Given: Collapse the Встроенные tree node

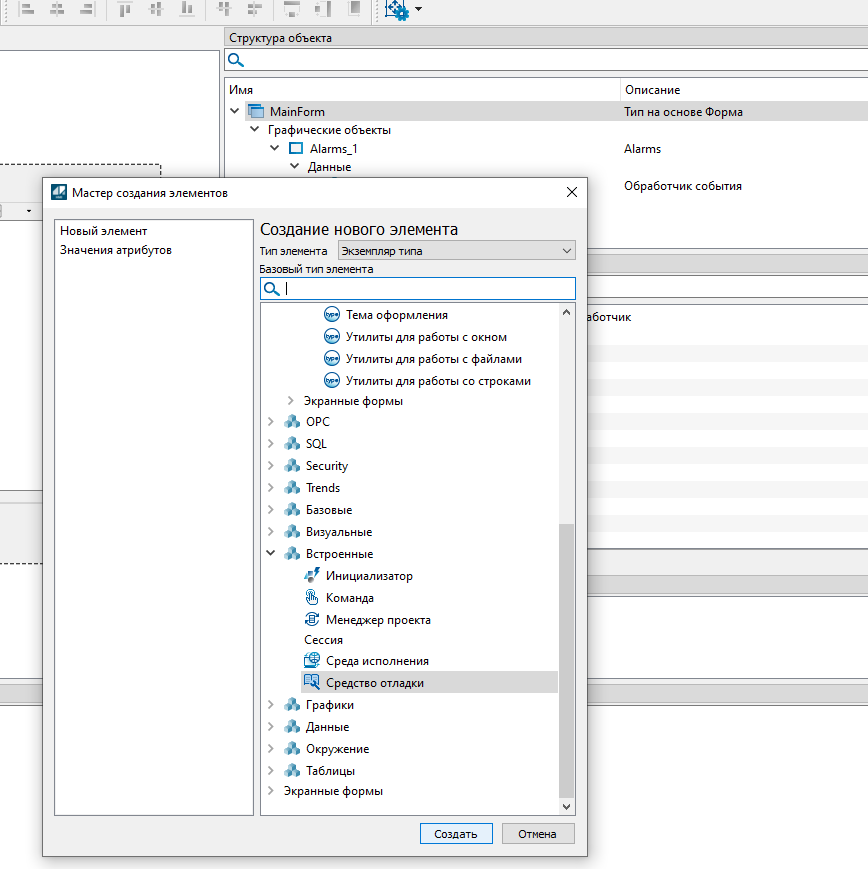Looking at the screenshot, I should pos(271,554).
